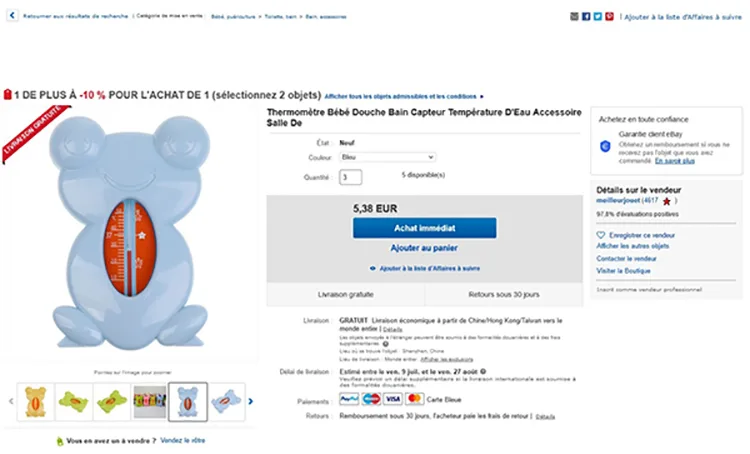Click the Quantité input field
This screenshot has height=454, width=750.
[x=351, y=177]
